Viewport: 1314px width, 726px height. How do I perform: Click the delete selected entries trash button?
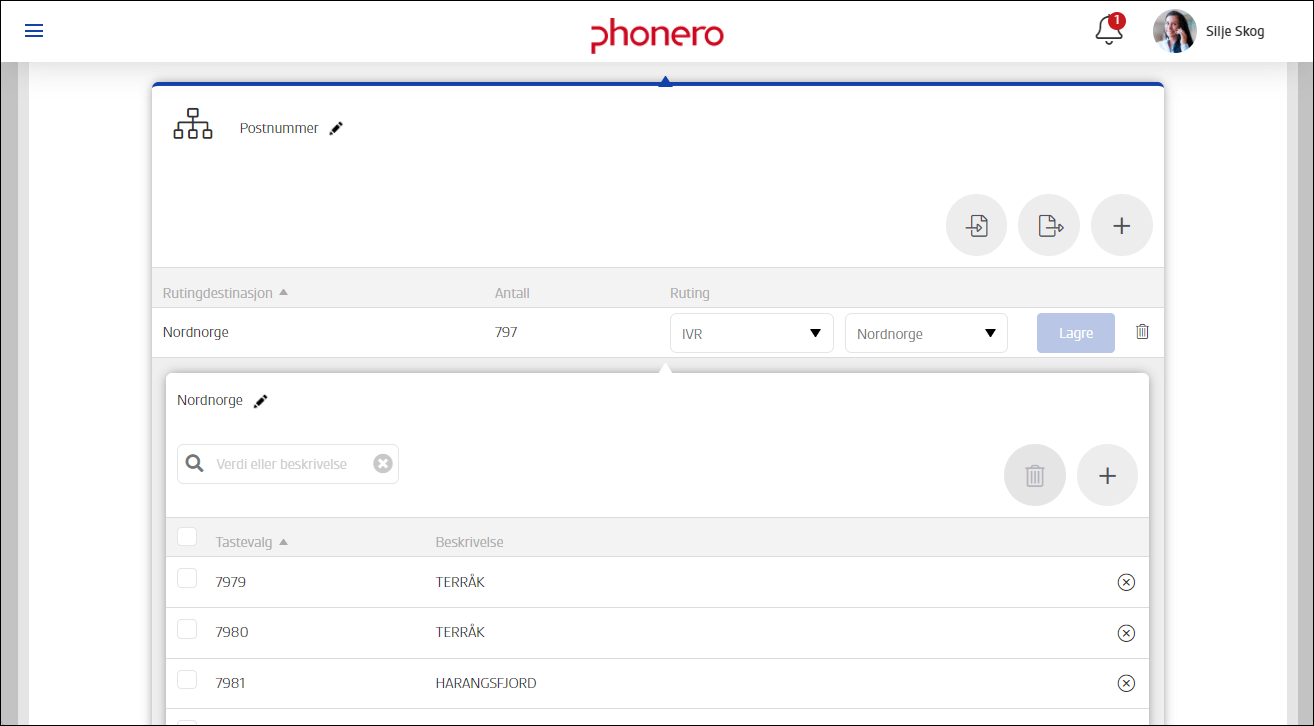[1035, 475]
